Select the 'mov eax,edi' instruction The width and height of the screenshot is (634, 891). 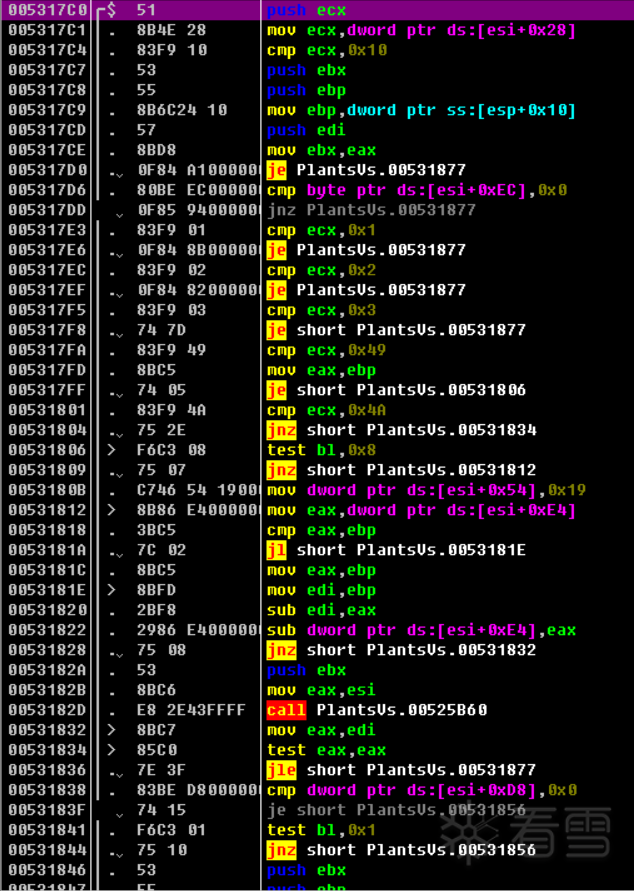pyautogui.click(x=322, y=730)
